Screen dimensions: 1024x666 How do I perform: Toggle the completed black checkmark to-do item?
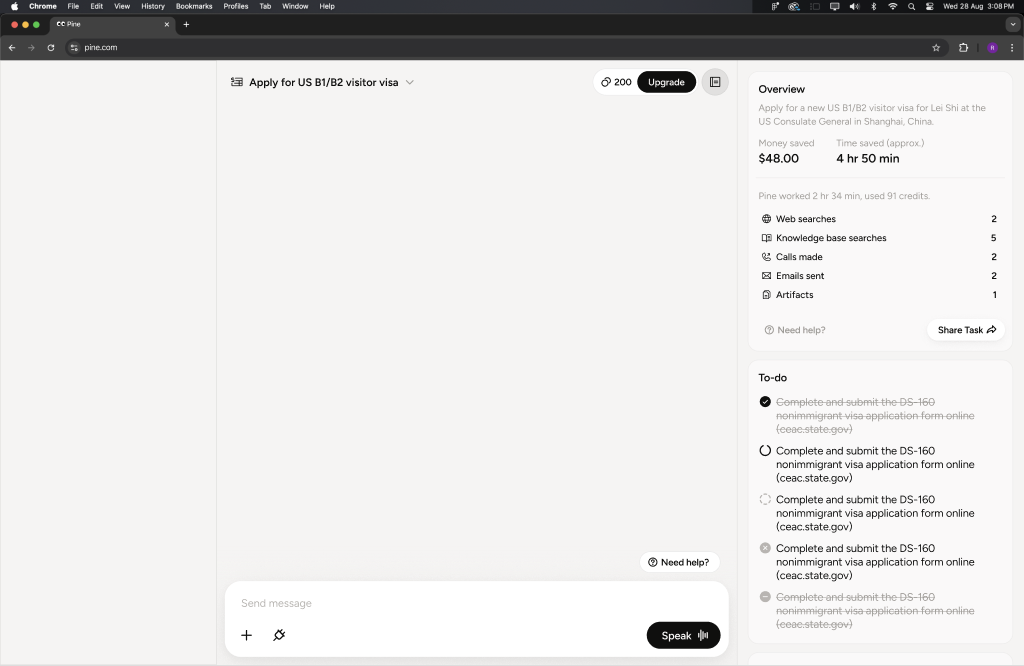coord(765,402)
